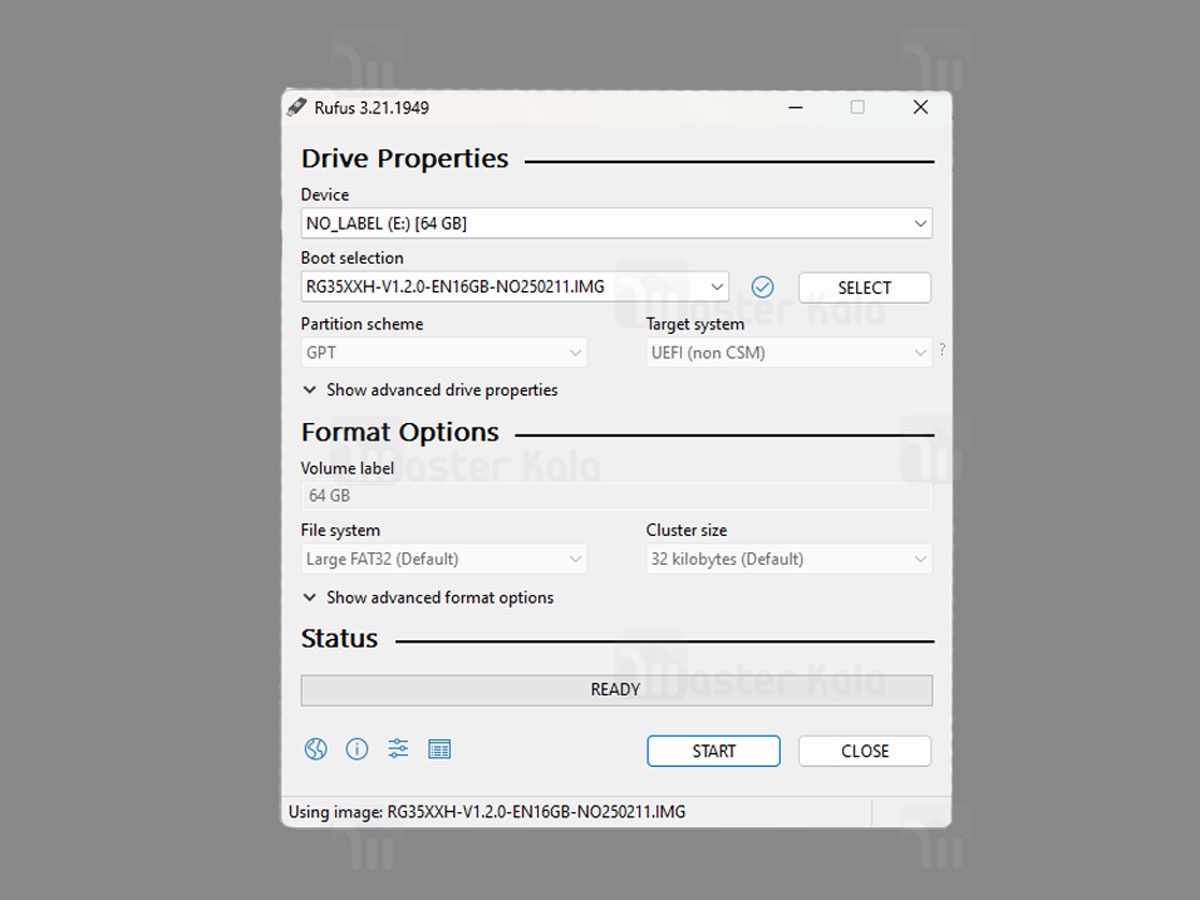Image resolution: width=1200 pixels, height=900 pixels.
Task: Click the 'Status' heading
Action: (340, 639)
